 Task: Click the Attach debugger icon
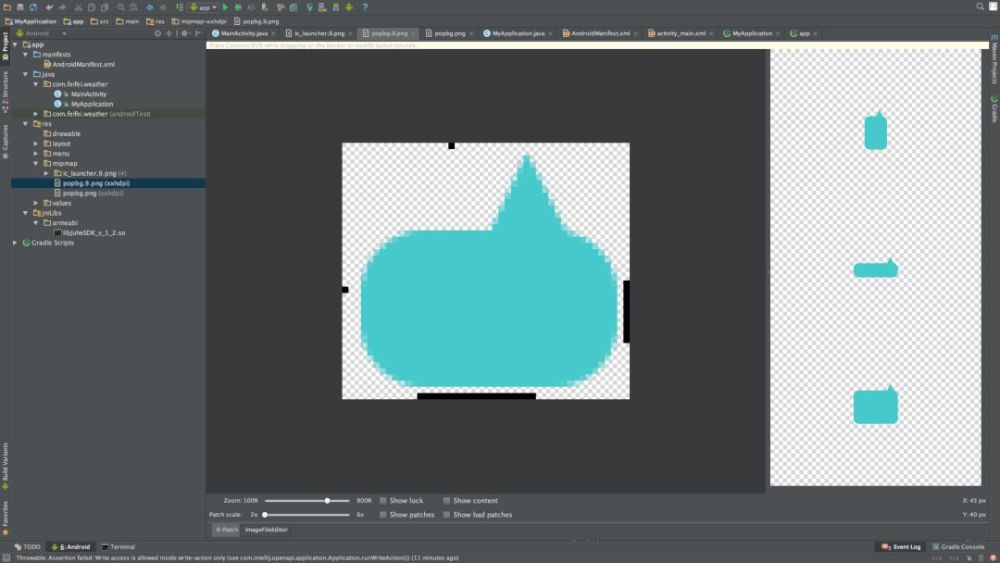265,7
